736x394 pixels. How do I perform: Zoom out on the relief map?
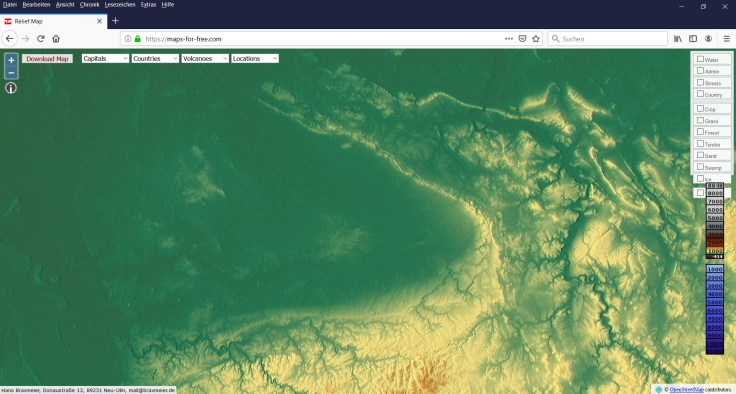tap(11, 73)
